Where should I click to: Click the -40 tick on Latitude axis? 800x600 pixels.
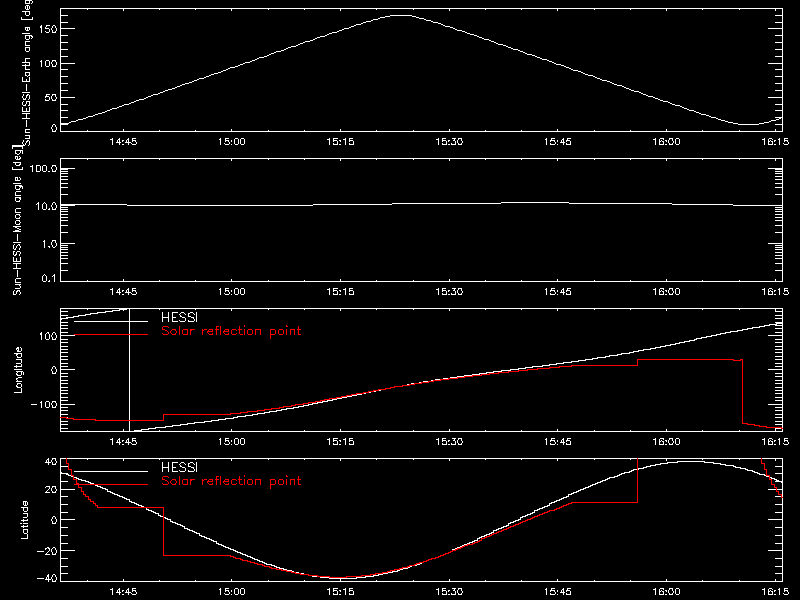[47, 578]
